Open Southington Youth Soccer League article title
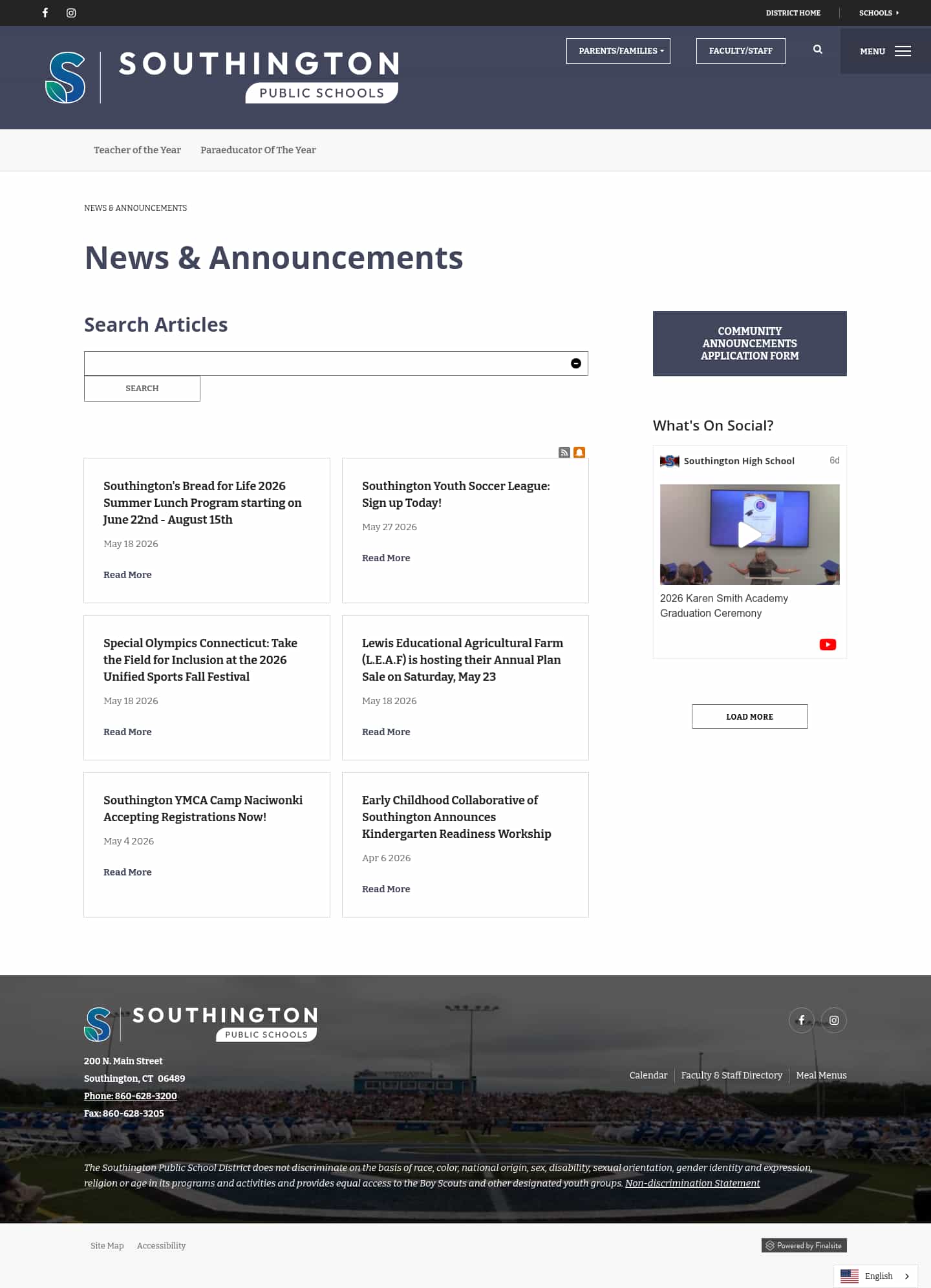Viewport: 931px width, 1288px height. coord(456,494)
